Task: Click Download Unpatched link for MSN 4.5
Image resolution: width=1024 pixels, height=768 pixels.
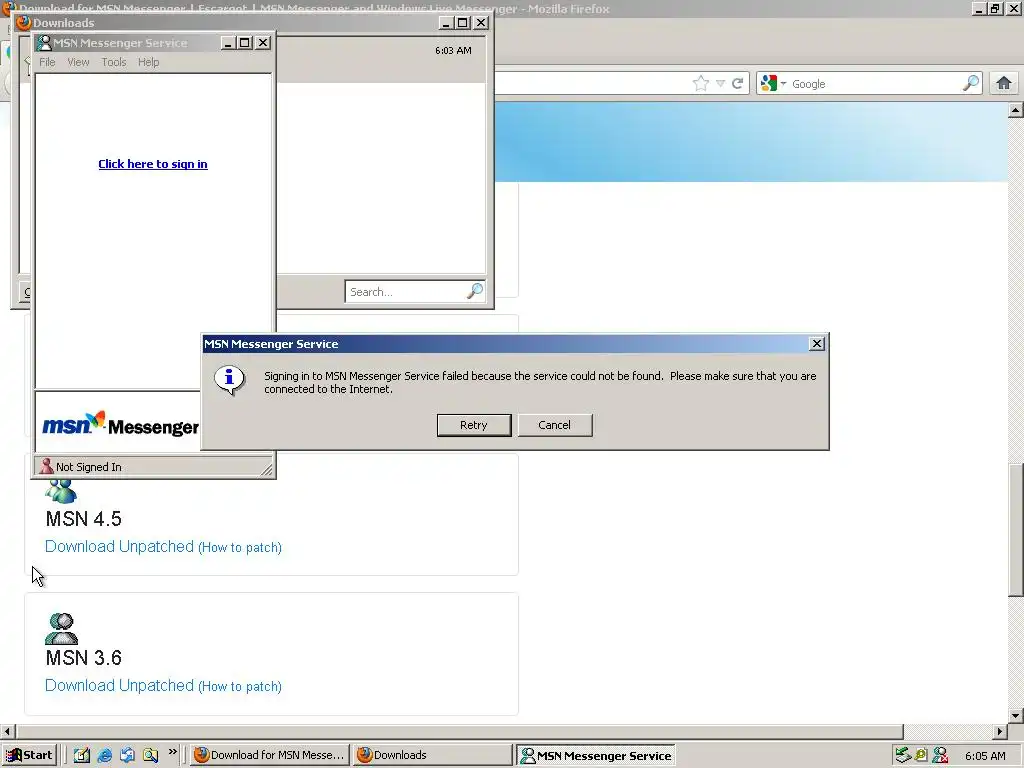Action: [120, 547]
